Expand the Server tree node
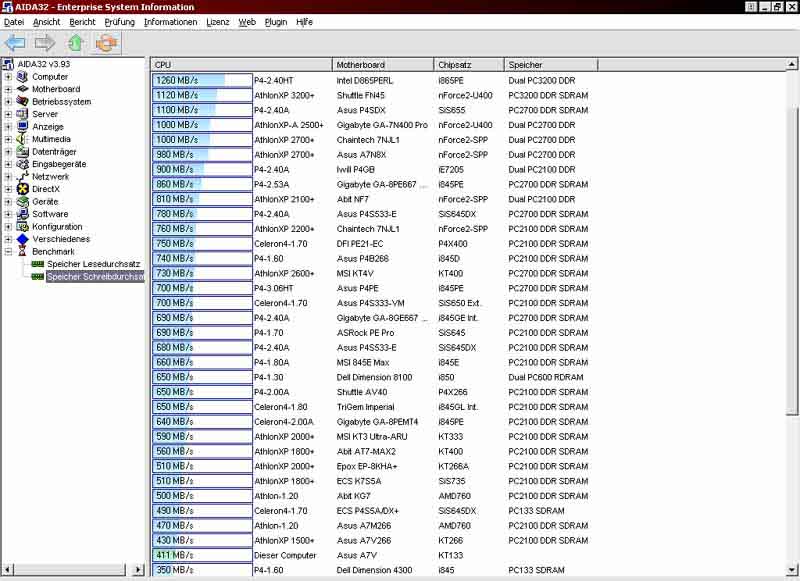 [8, 114]
